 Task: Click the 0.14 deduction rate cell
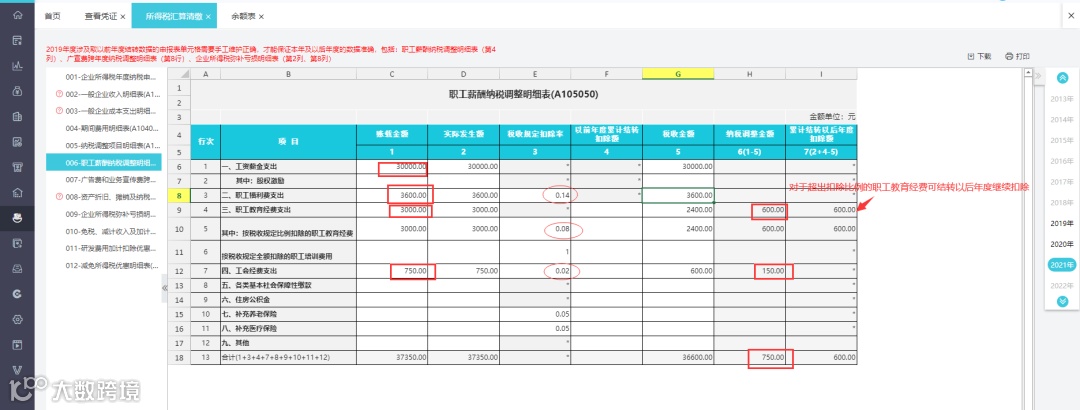coord(535,196)
